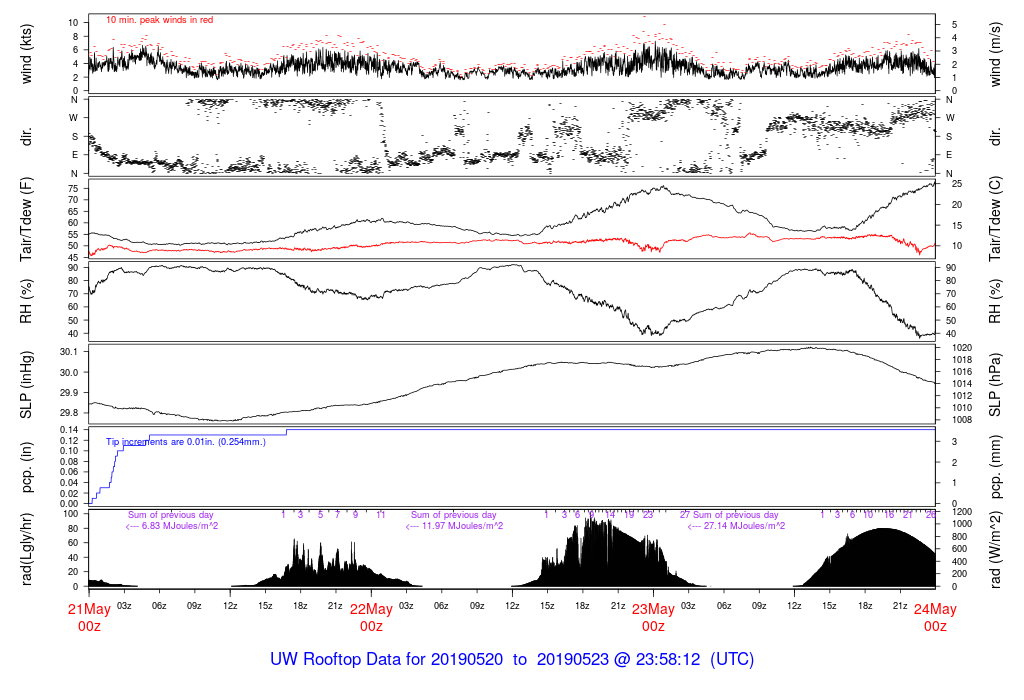The height and width of the screenshot is (700, 1024).
Task: Click the left 'RH (%)' axis label
Action: (x=26, y=301)
